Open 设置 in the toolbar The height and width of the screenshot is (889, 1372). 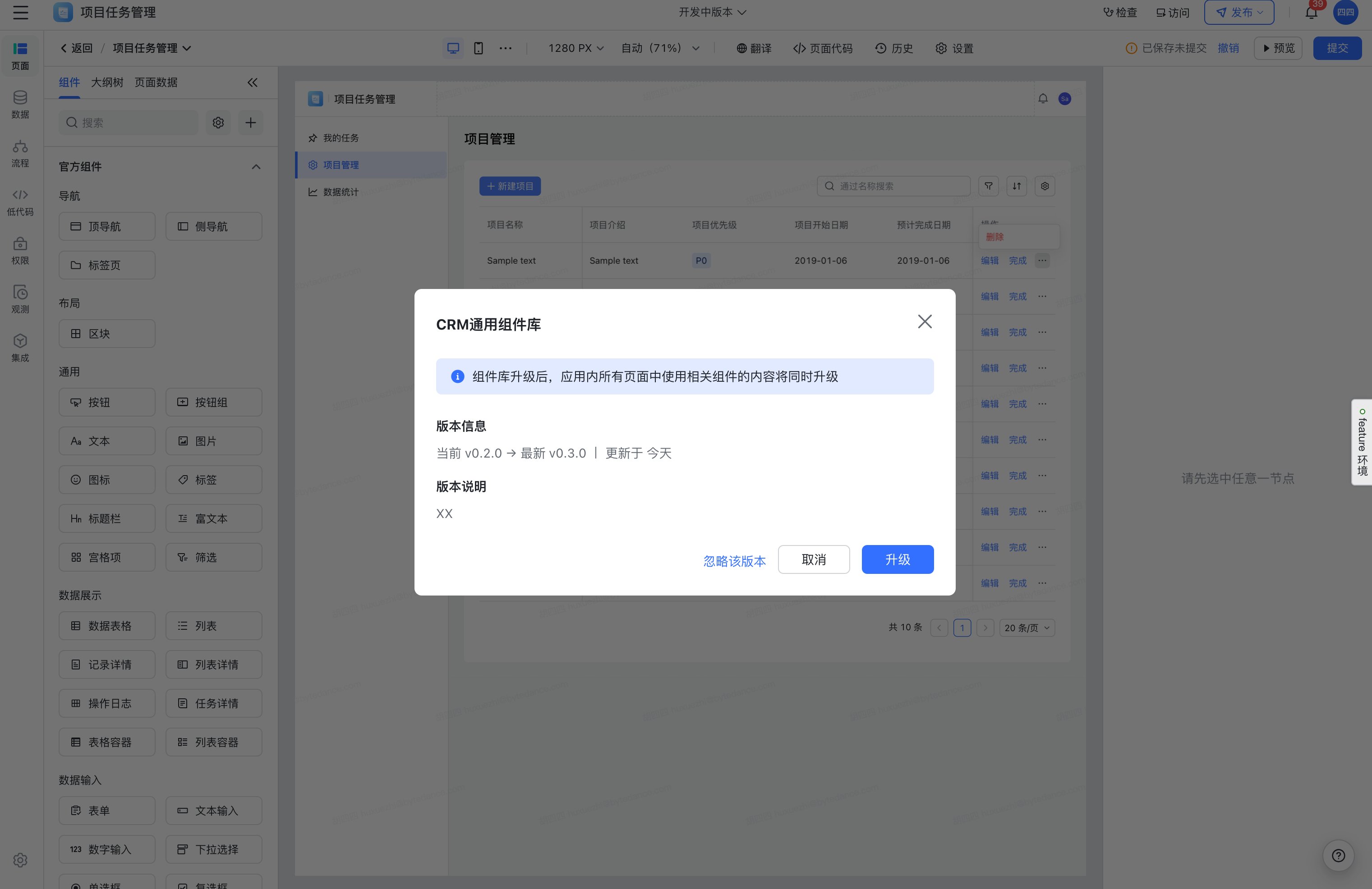click(x=954, y=48)
